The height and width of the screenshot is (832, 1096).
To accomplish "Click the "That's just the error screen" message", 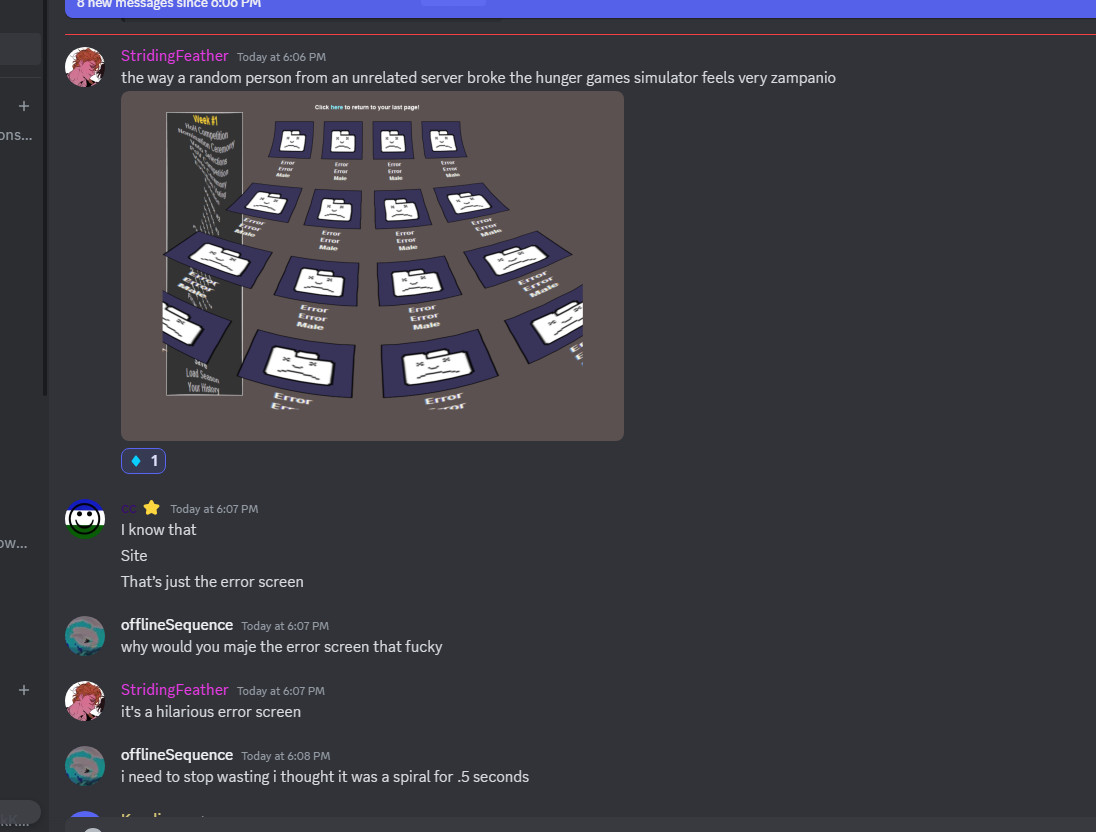I will click(x=212, y=582).
